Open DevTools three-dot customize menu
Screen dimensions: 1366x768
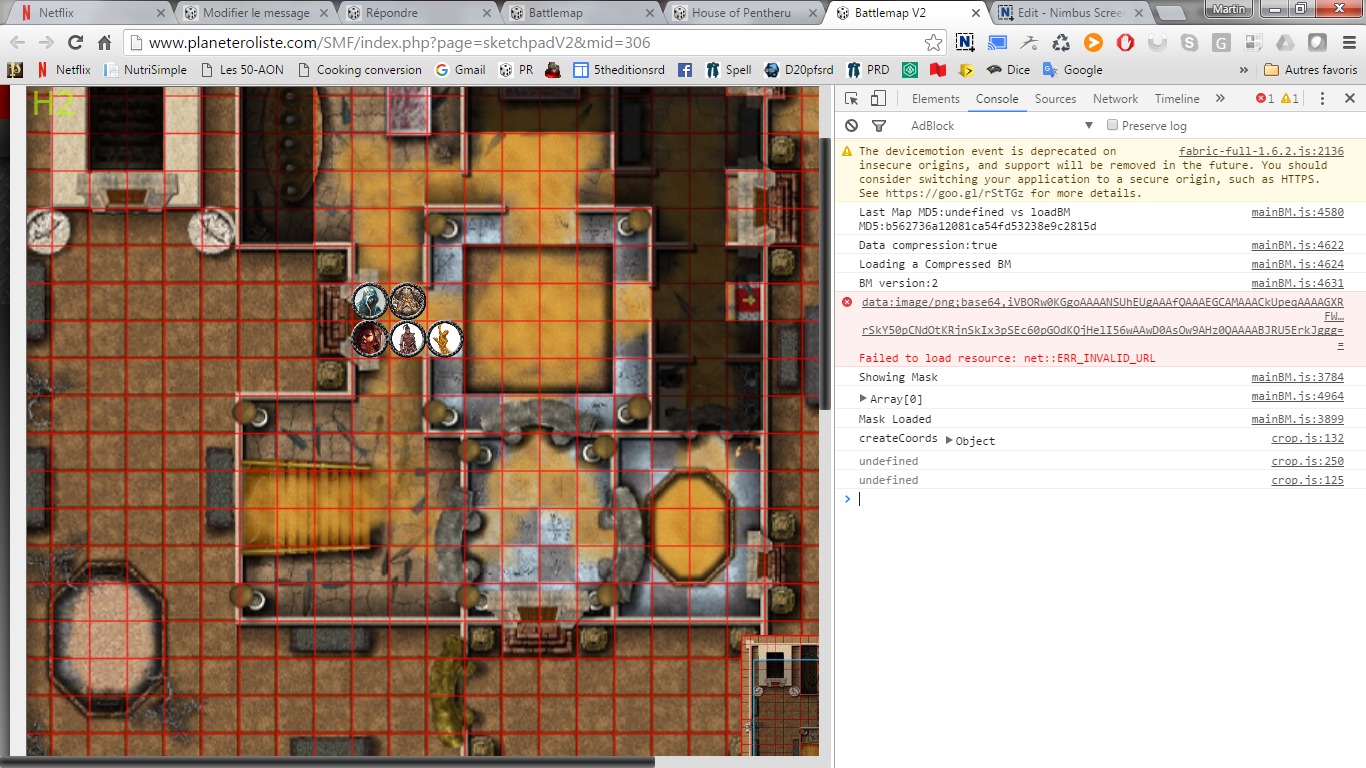(x=1322, y=99)
